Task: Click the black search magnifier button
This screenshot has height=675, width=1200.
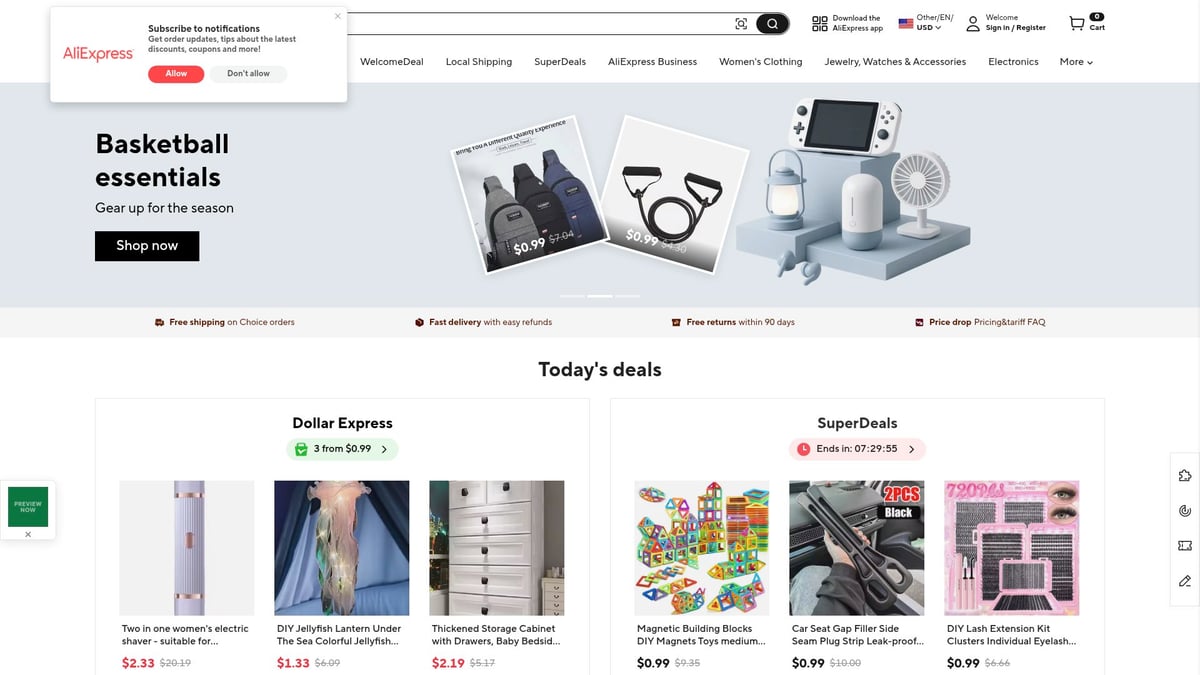Action: [772, 24]
